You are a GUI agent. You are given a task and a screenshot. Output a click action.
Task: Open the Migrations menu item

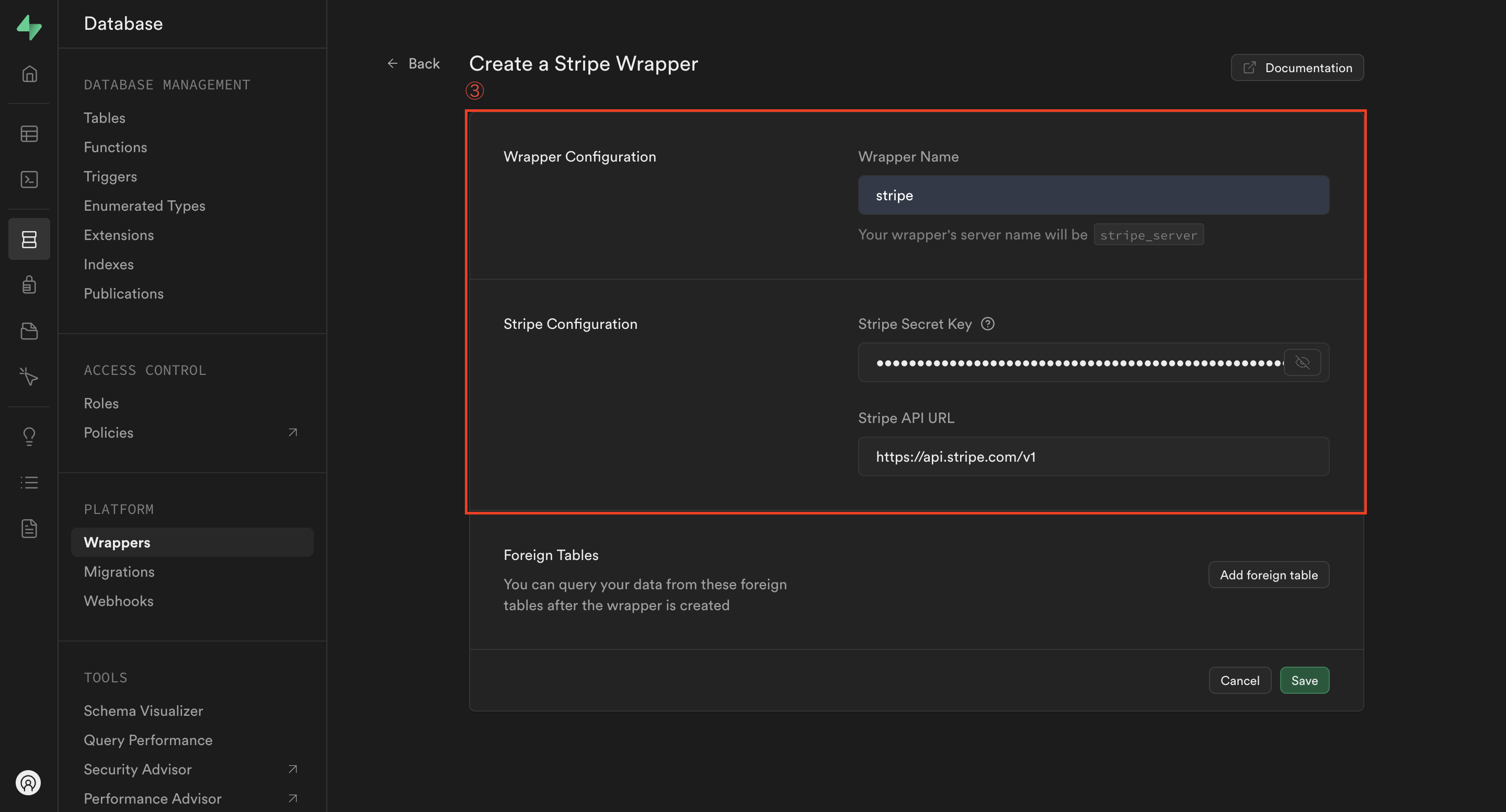[119, 571]
